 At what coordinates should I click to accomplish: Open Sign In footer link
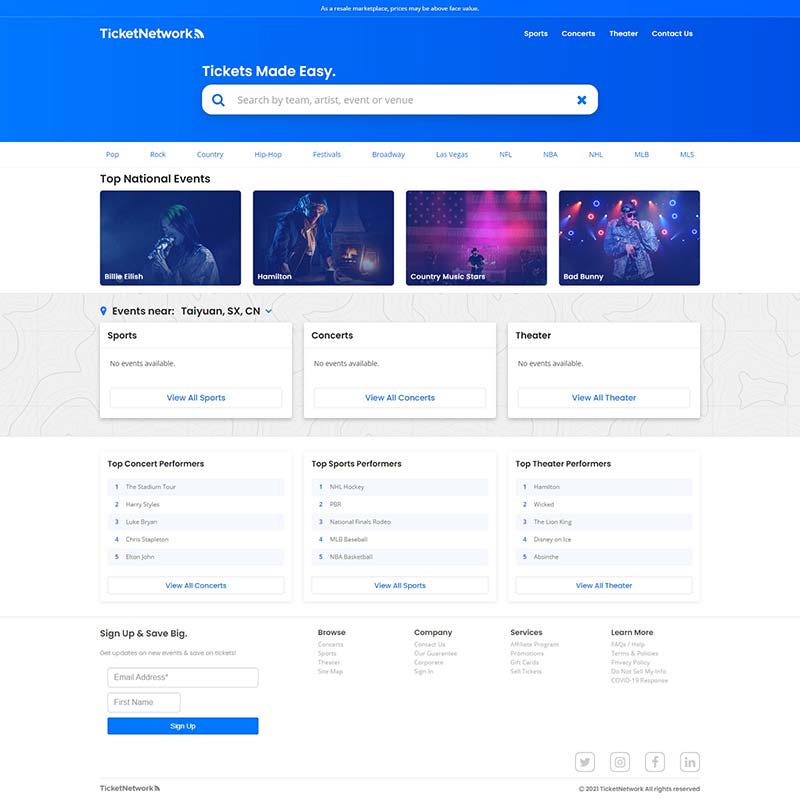pos(423,671)
